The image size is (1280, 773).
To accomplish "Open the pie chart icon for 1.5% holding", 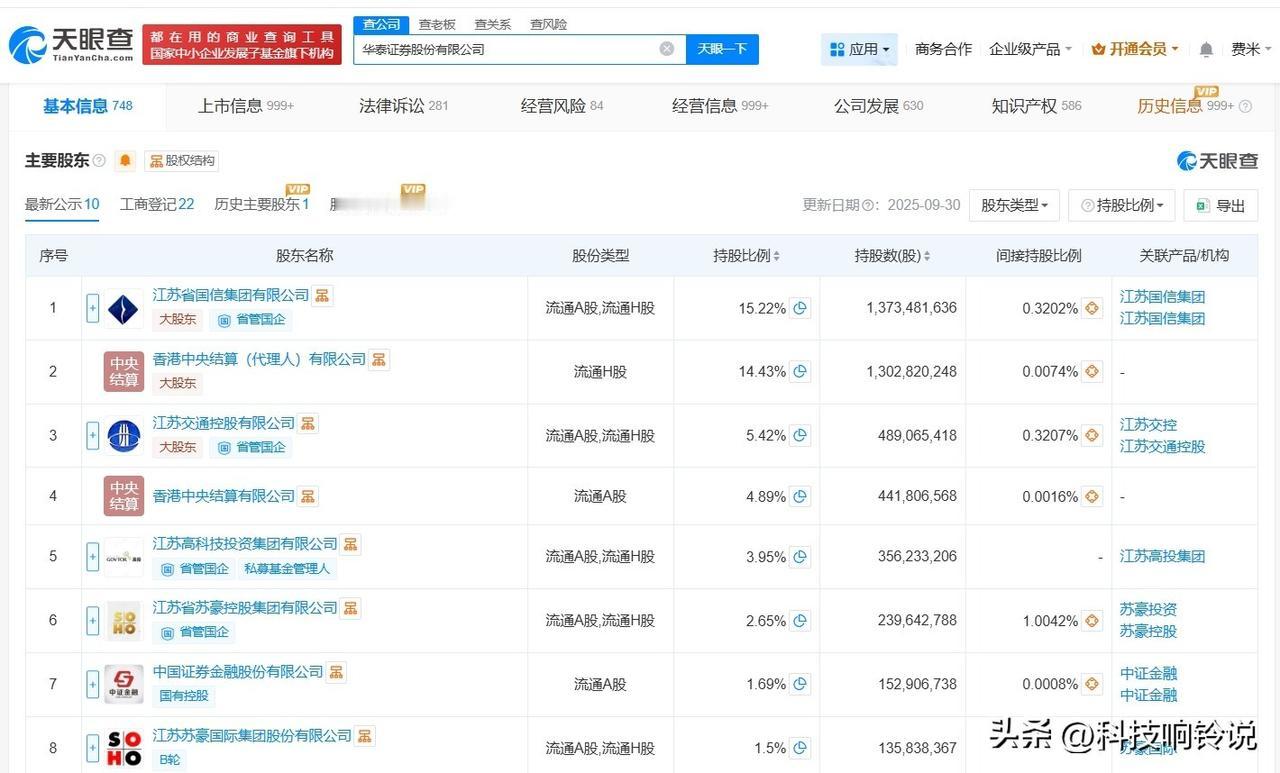I will 800,747.
